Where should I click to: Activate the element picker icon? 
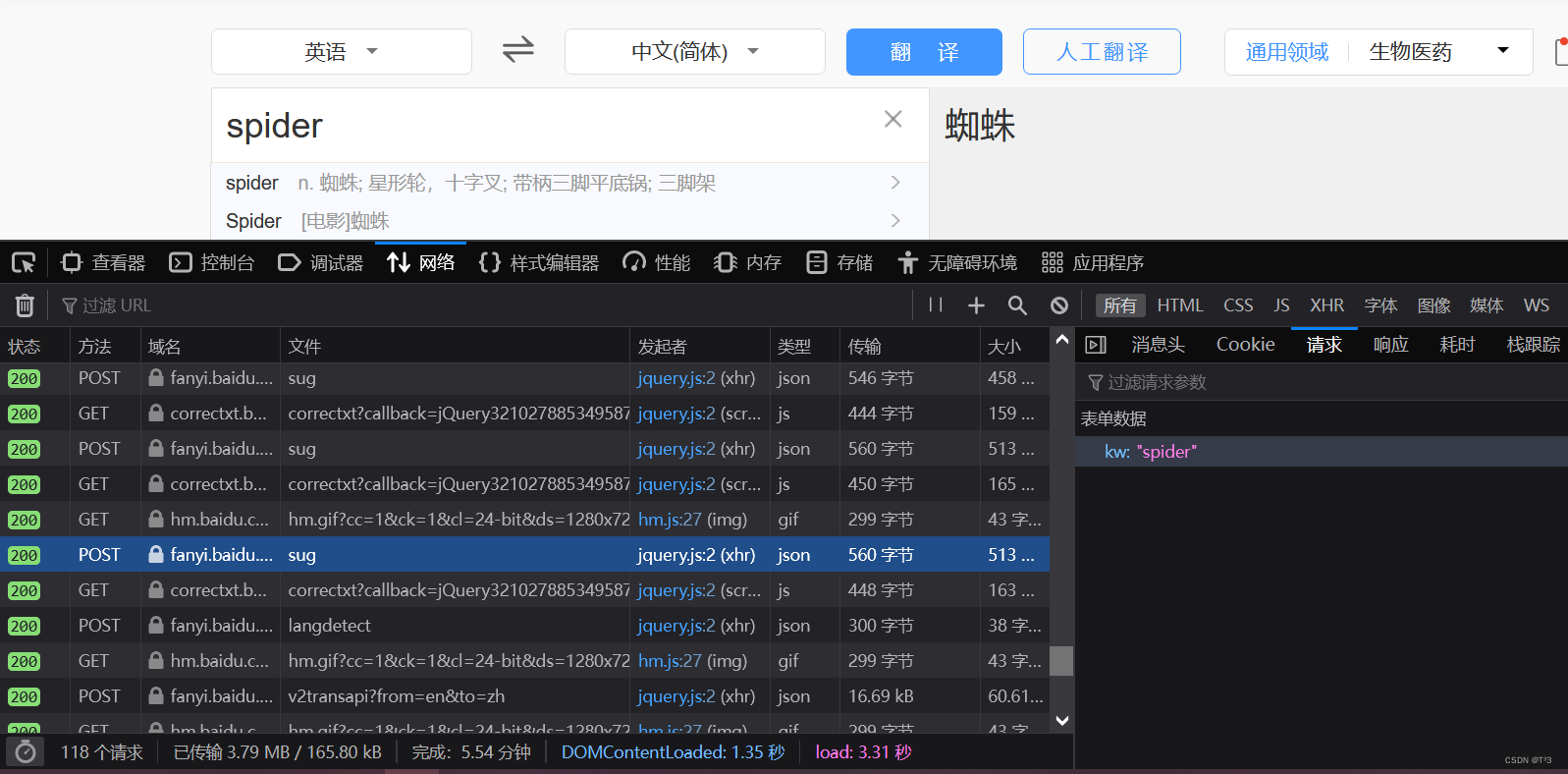tap(24, 262)
